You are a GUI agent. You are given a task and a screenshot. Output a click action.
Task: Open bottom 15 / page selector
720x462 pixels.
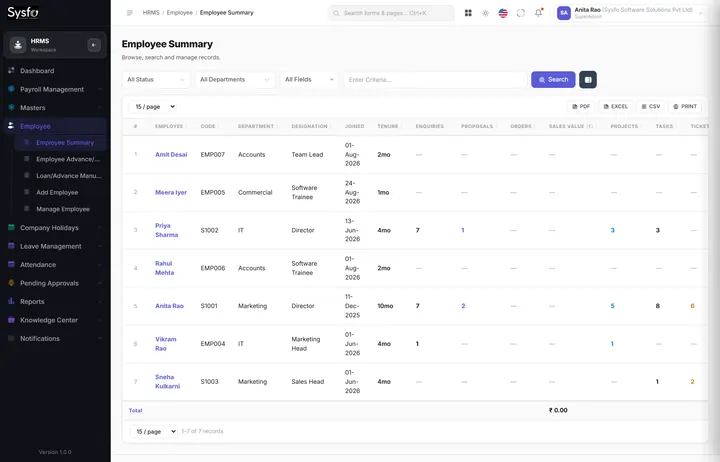pos(153,431)
